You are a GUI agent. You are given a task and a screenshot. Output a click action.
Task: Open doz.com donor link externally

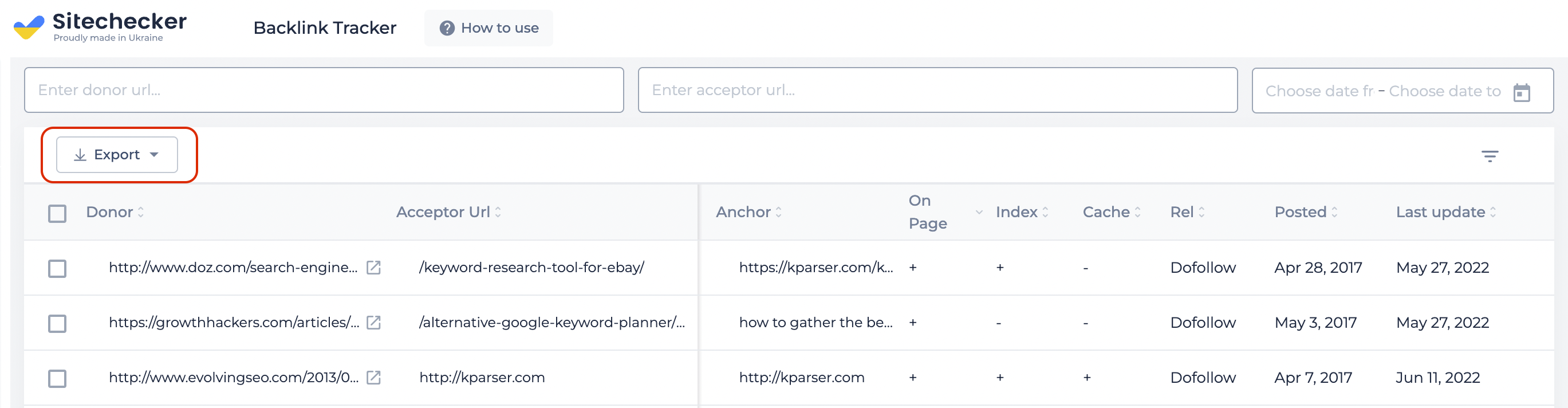point(374,268)
